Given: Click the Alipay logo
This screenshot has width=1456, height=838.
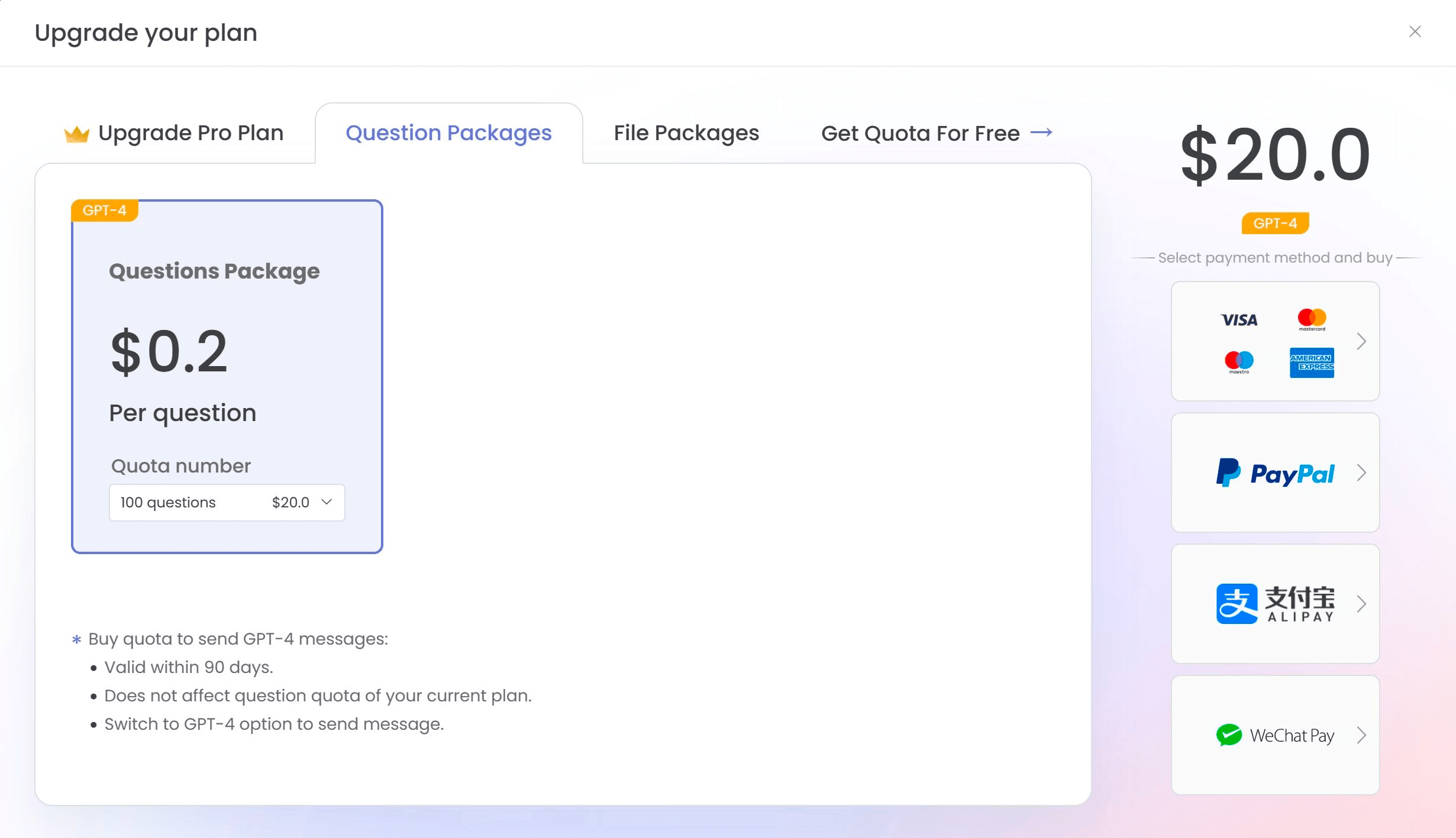Looking at the screenshot, I should (x=1275, y=604).
